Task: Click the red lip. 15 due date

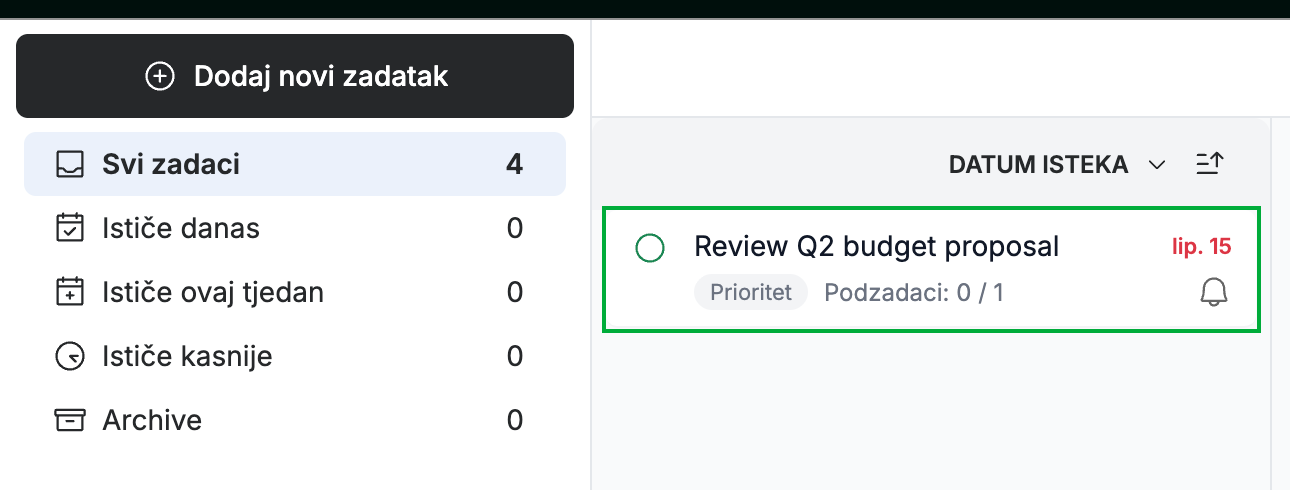Action: 1201,246
